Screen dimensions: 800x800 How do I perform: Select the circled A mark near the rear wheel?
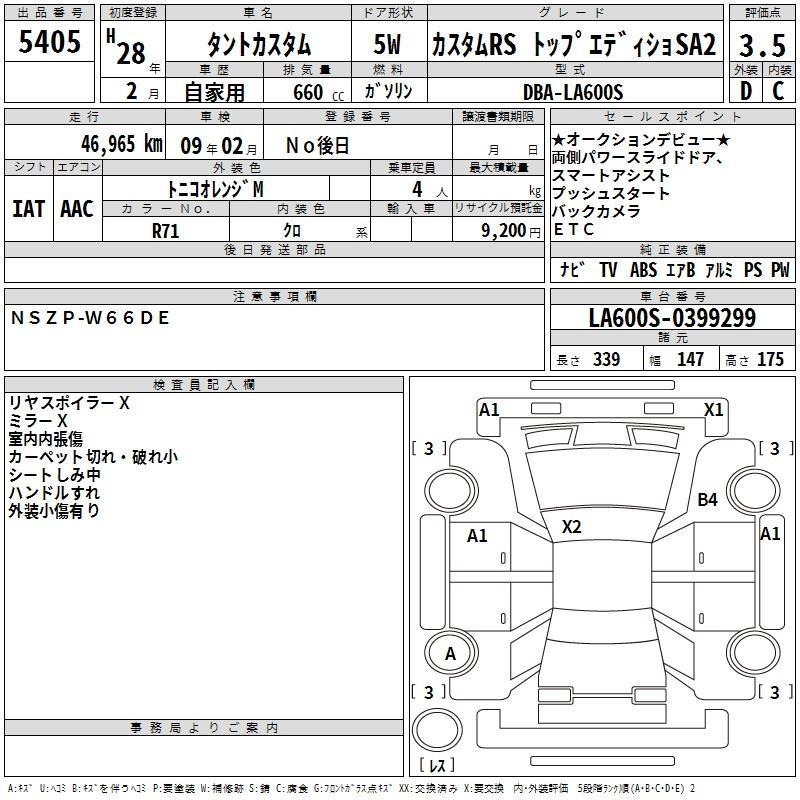point(450,654)
